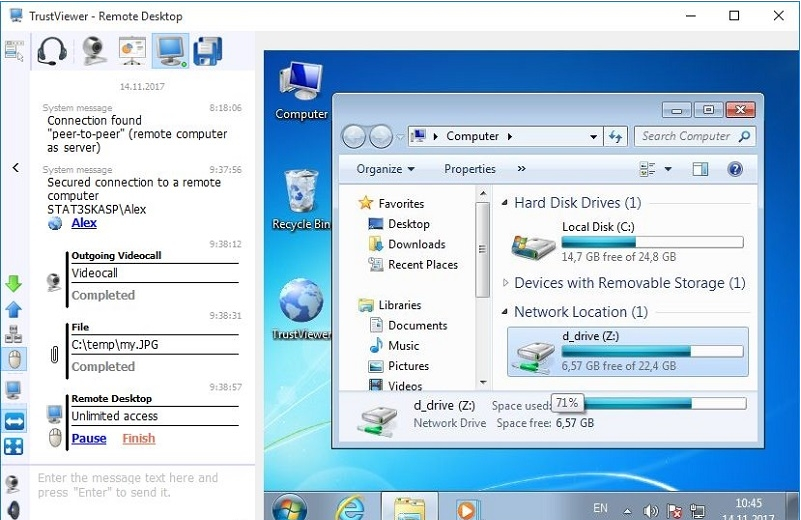Click the floppy disk file transfer icon
Viewport: 801px width, 520px height.
click(x=207, y=50)
